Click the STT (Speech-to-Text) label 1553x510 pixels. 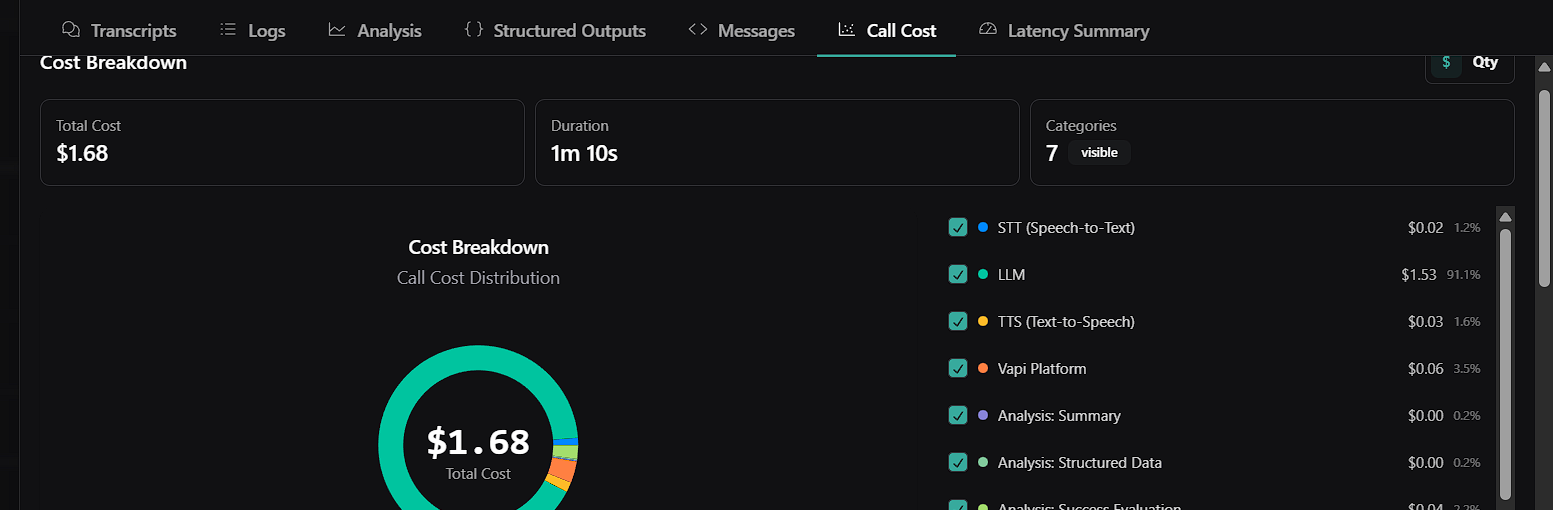1066,227
